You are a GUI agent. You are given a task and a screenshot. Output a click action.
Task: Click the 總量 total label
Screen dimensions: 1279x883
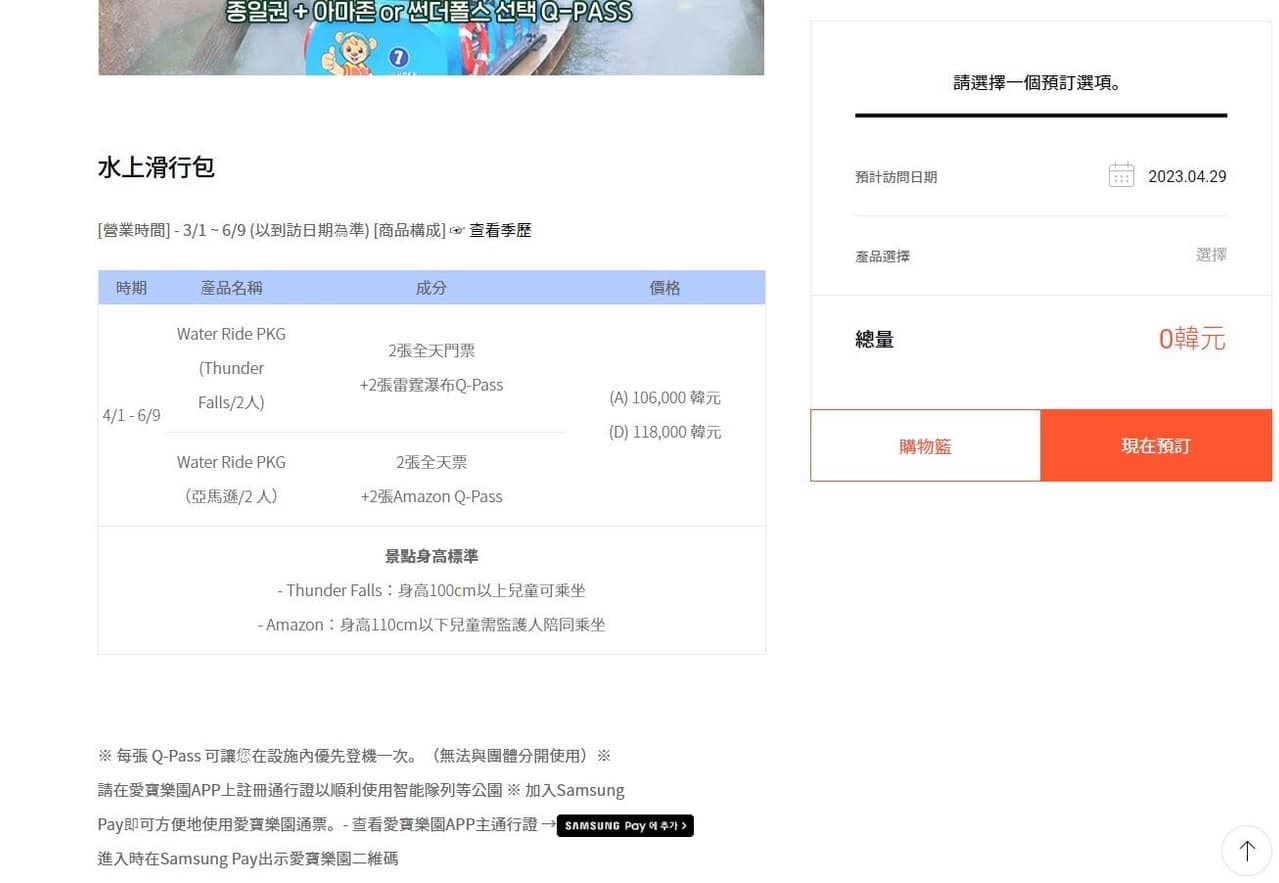tap(875, 340)
